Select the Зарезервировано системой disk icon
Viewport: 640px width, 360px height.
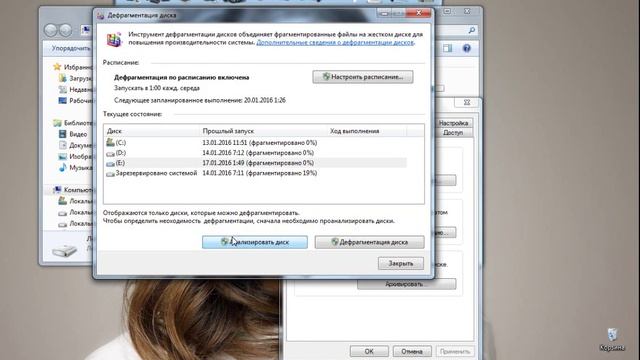point(110,173)
